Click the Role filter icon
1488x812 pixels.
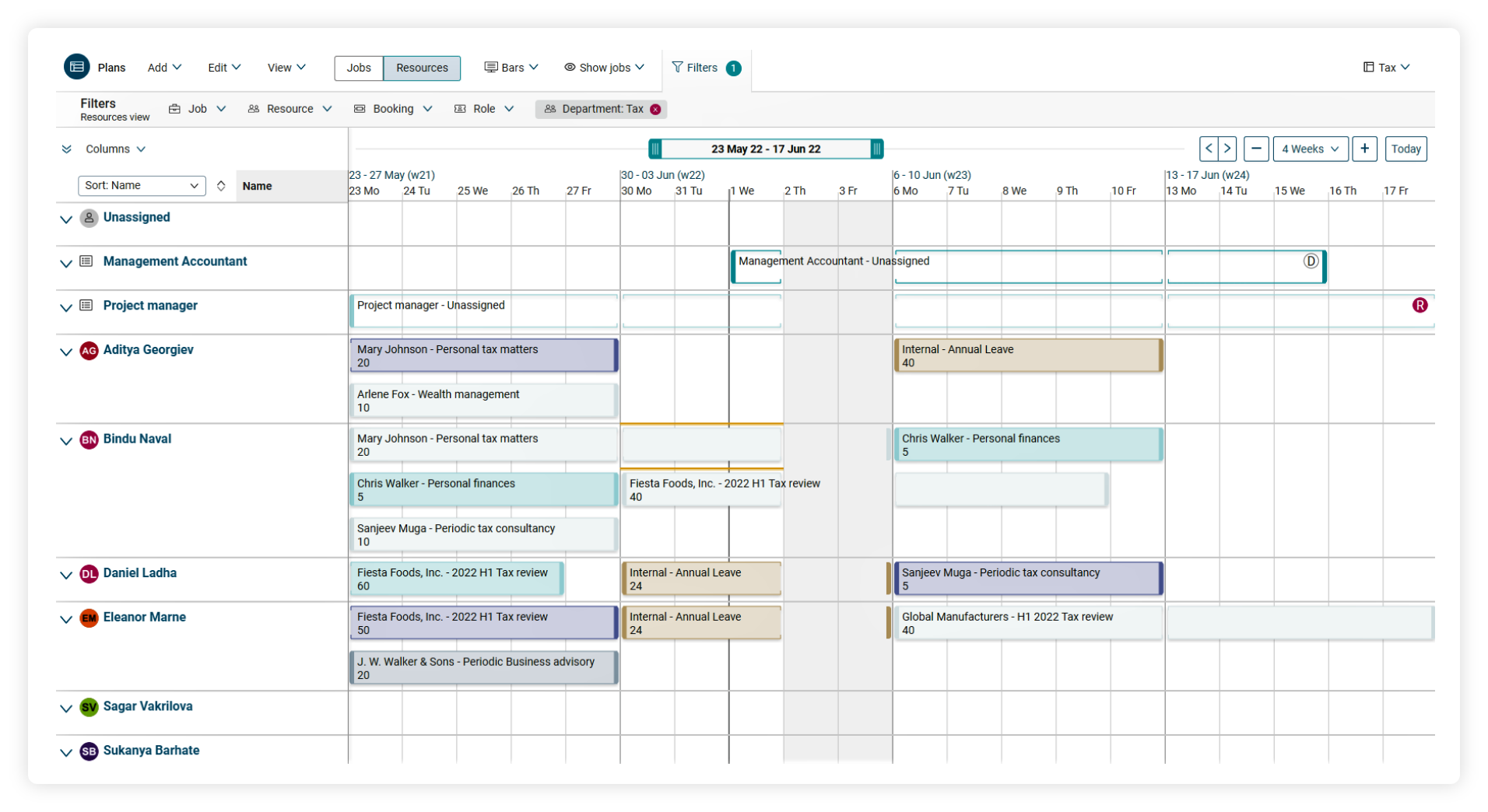pyautogui.click(x=461, y=109)
